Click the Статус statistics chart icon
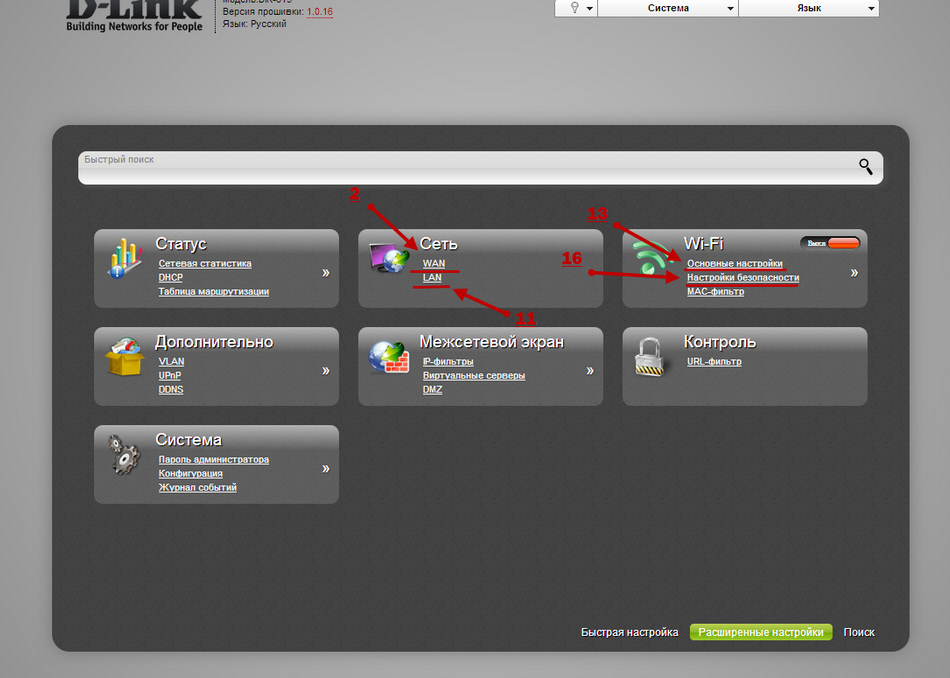 [125, 258]
